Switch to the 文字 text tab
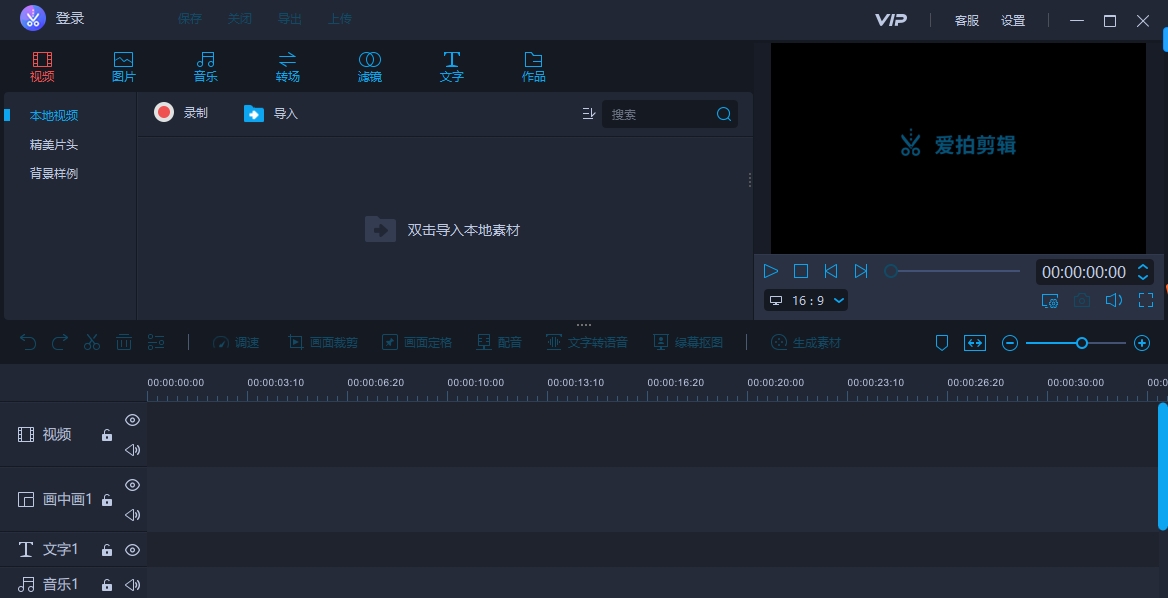1168x598 pixels. (x=451, y=66)
